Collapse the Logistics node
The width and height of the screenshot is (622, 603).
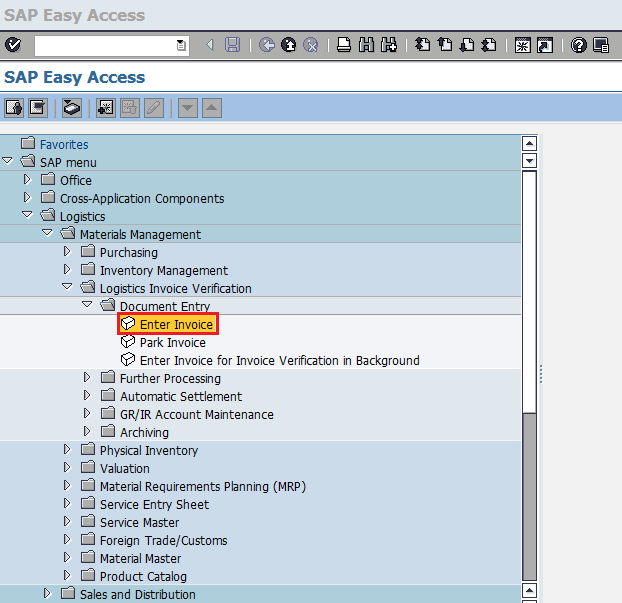(x=27, y=215)
